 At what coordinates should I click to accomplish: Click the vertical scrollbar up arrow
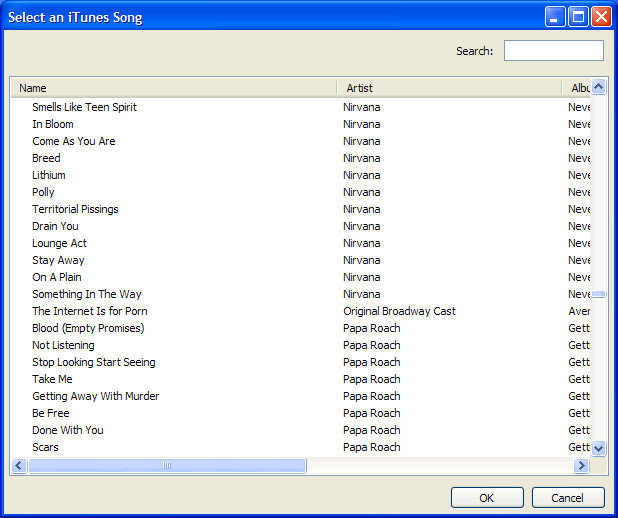pyautogui.click(x=599, y=86)
